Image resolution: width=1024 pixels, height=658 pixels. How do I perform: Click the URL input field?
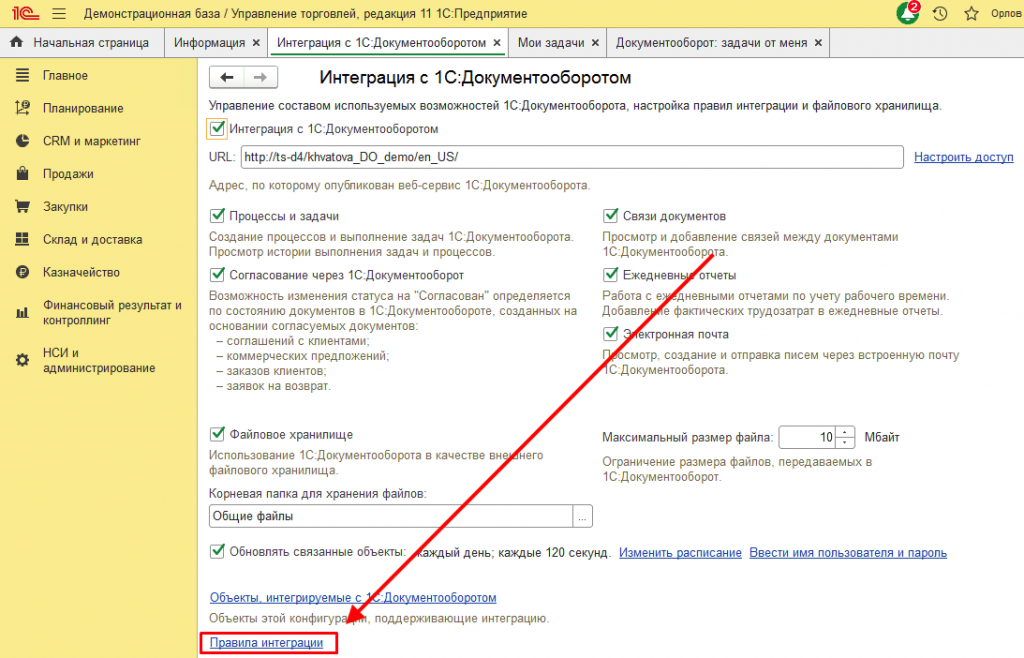click(572, 157)
